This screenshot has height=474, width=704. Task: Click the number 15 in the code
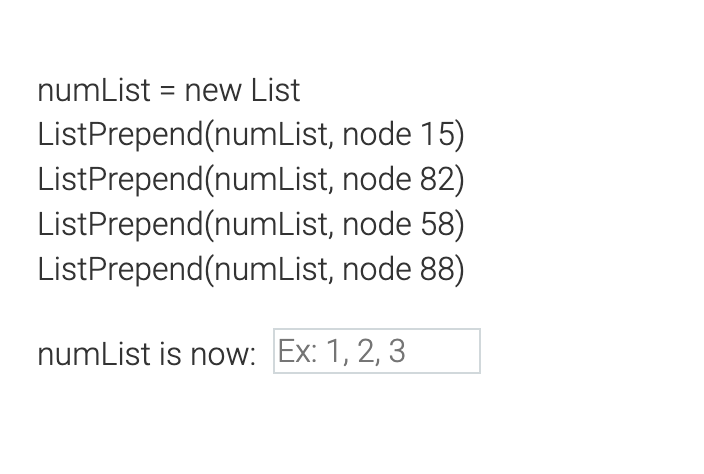point(438,134)
